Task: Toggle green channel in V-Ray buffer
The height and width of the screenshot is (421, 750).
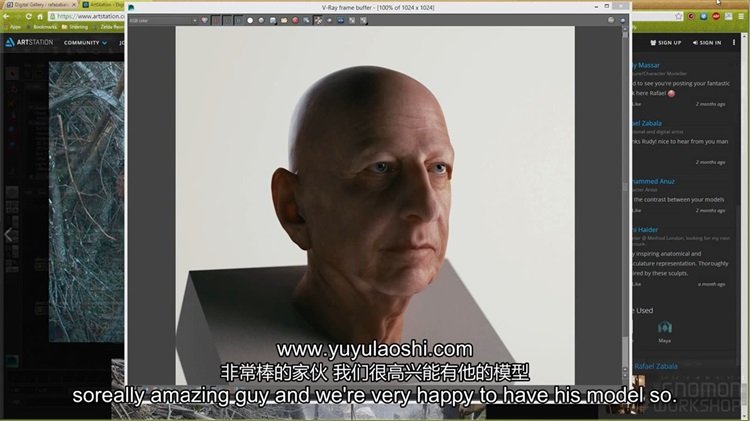Action: click(x=227, y=21)
